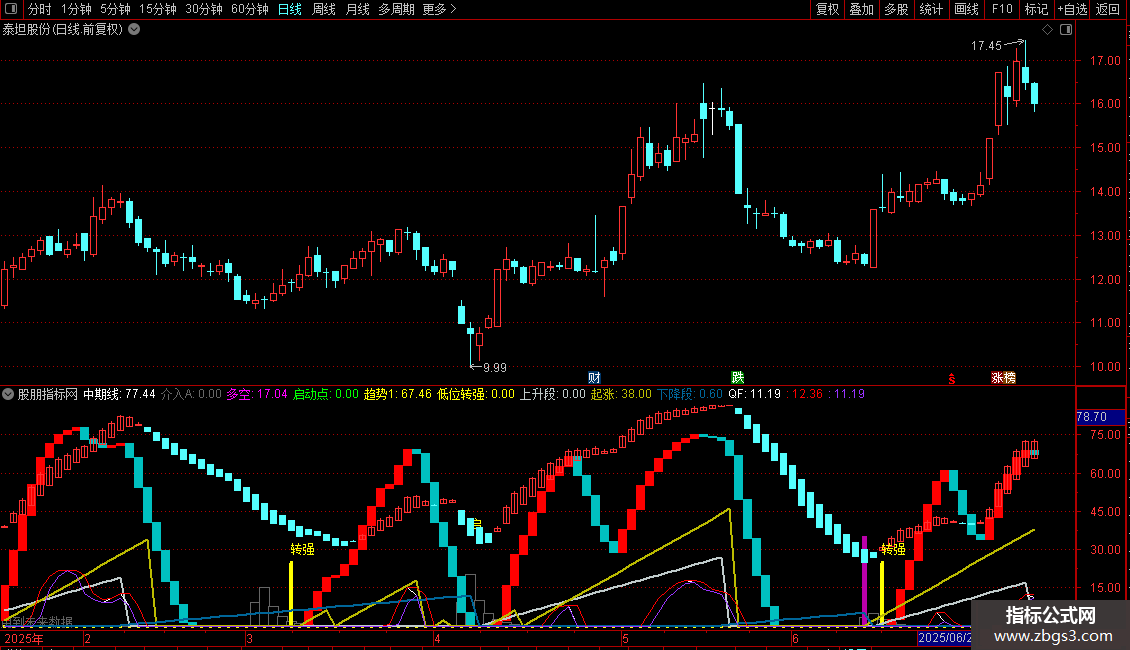Click the 财 financial marker on chart

594,378
